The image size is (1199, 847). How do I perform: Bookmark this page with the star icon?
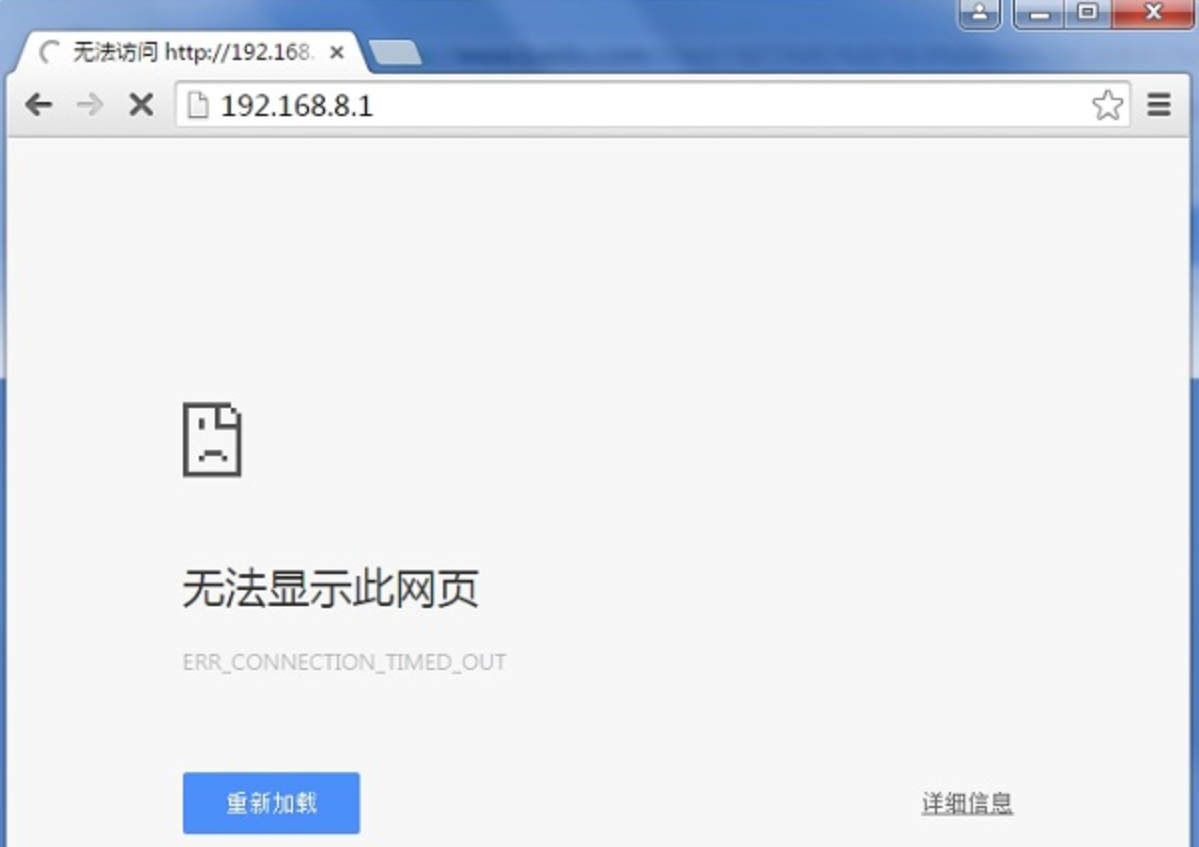point(1107,105)
